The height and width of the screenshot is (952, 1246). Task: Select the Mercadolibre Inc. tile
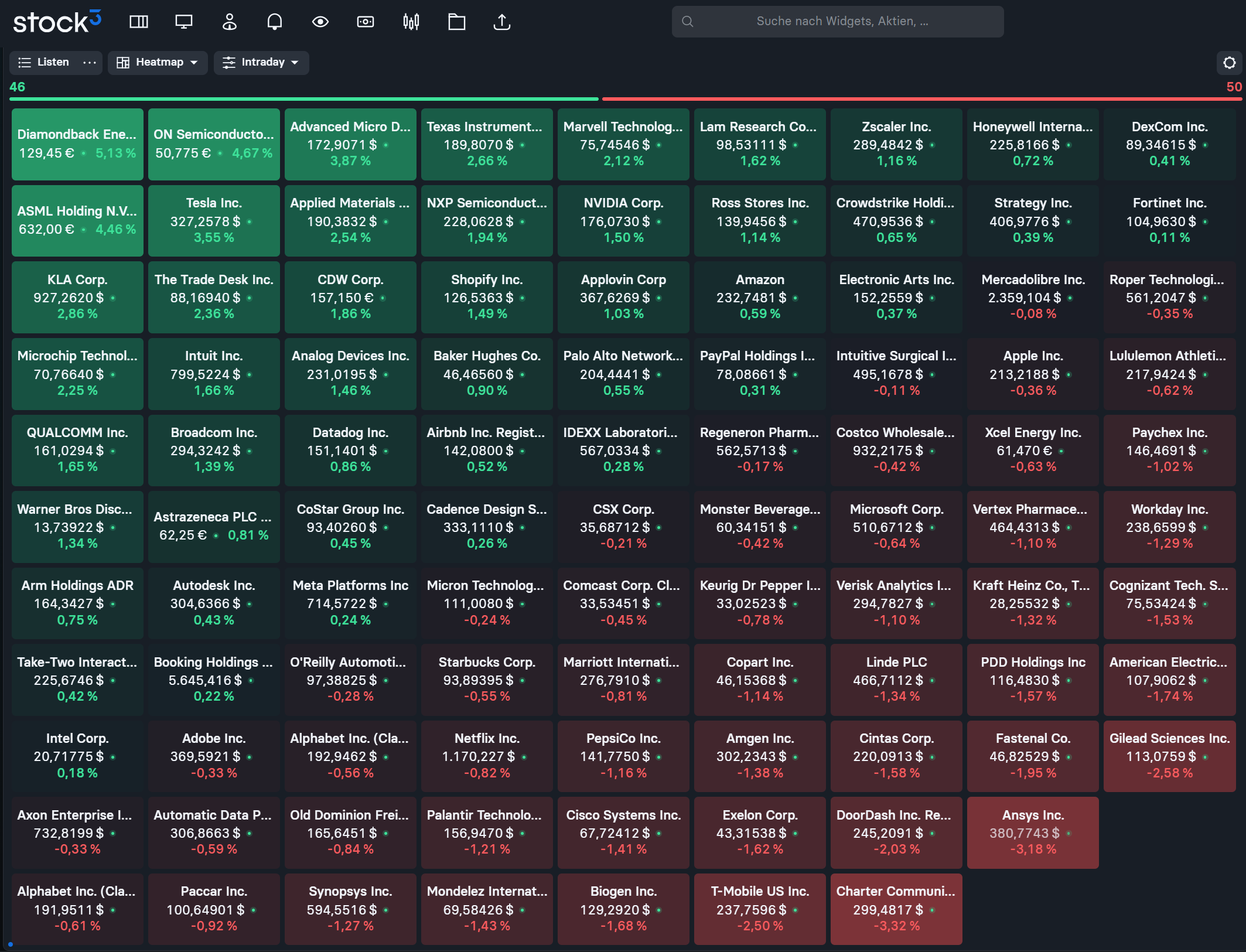[1033, 297]
